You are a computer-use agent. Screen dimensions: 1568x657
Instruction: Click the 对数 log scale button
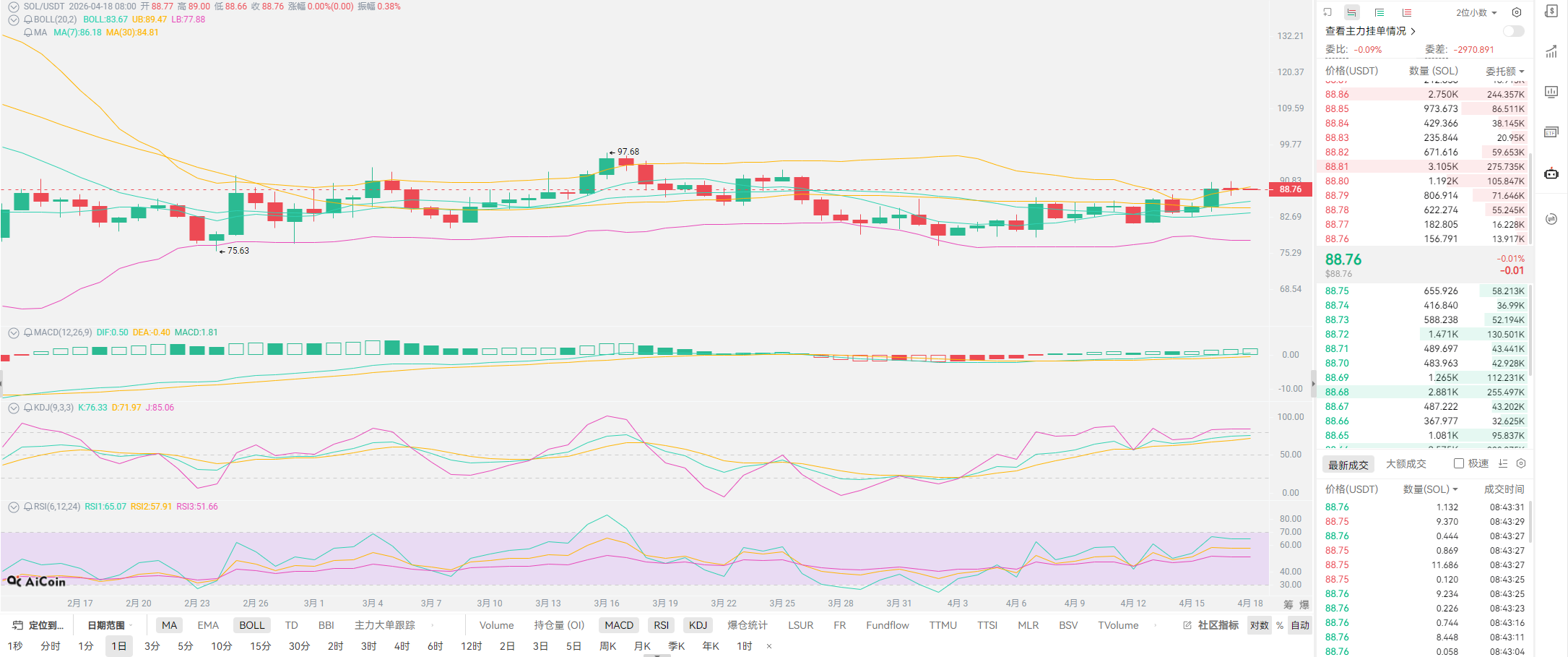[1259, 625]
